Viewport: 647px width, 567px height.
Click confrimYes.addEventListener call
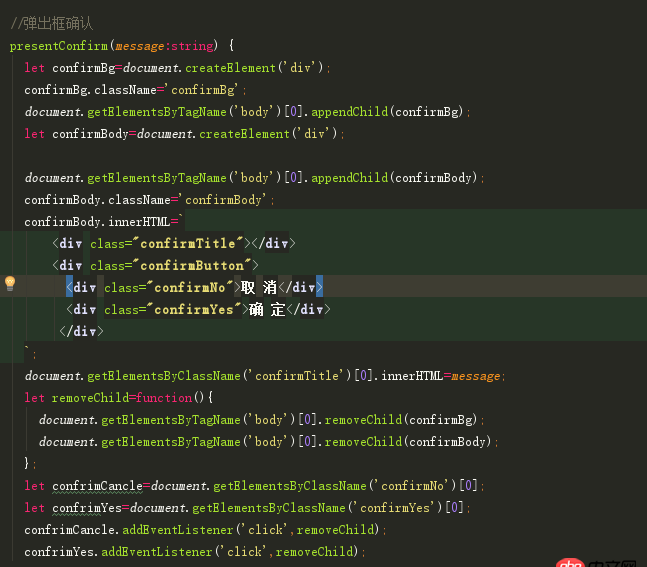[x=191, y=551]
